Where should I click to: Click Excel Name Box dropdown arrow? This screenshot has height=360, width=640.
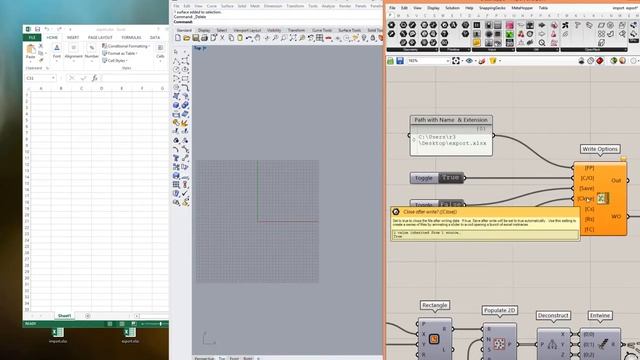coord(53,78)
